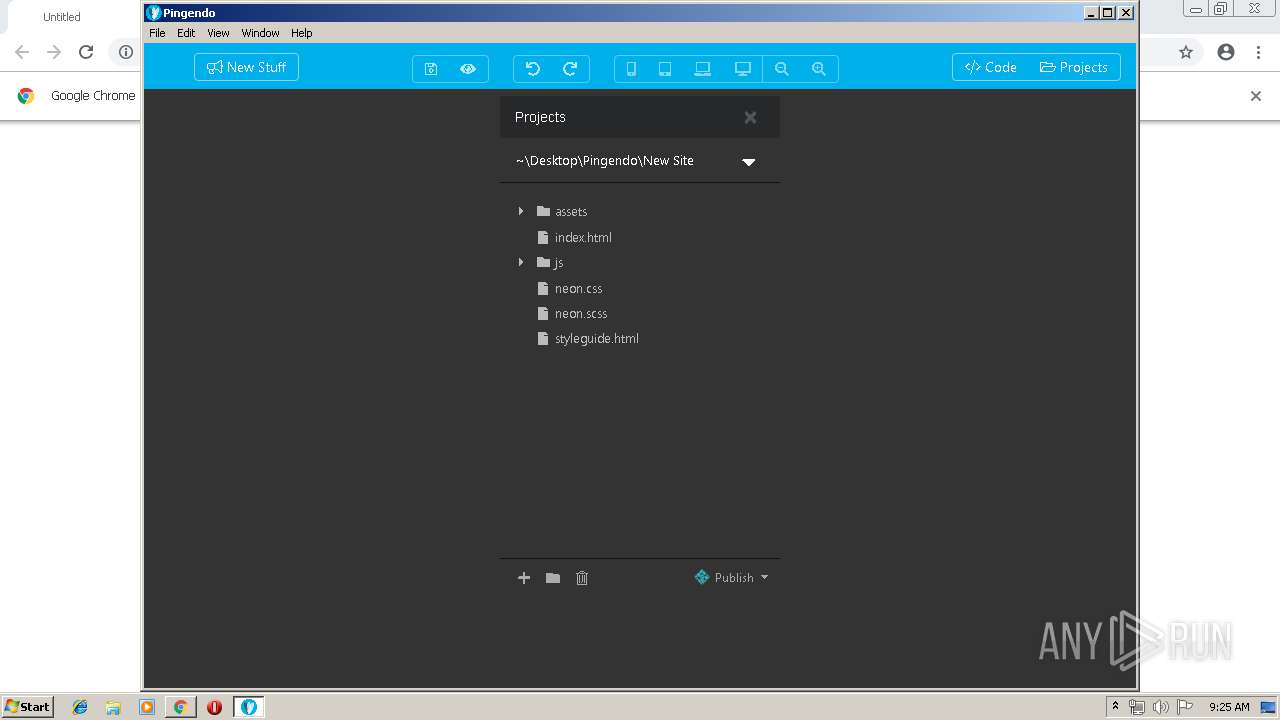Toggle the Projects panel button

pyautogui.click(x=1074, y=67)
